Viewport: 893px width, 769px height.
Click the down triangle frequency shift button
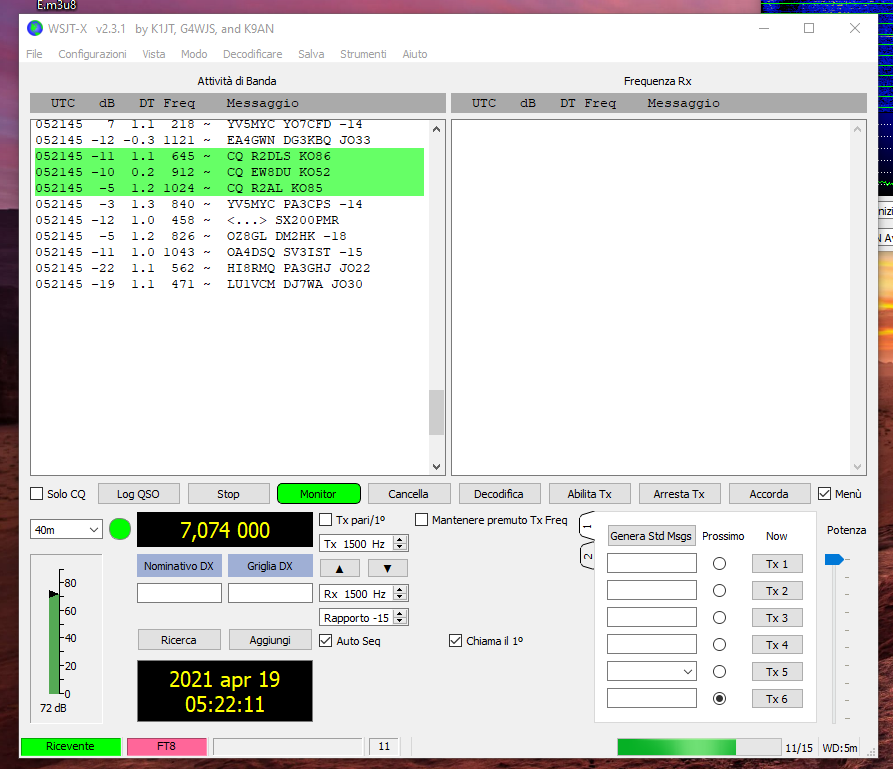(x=387, y=568)
